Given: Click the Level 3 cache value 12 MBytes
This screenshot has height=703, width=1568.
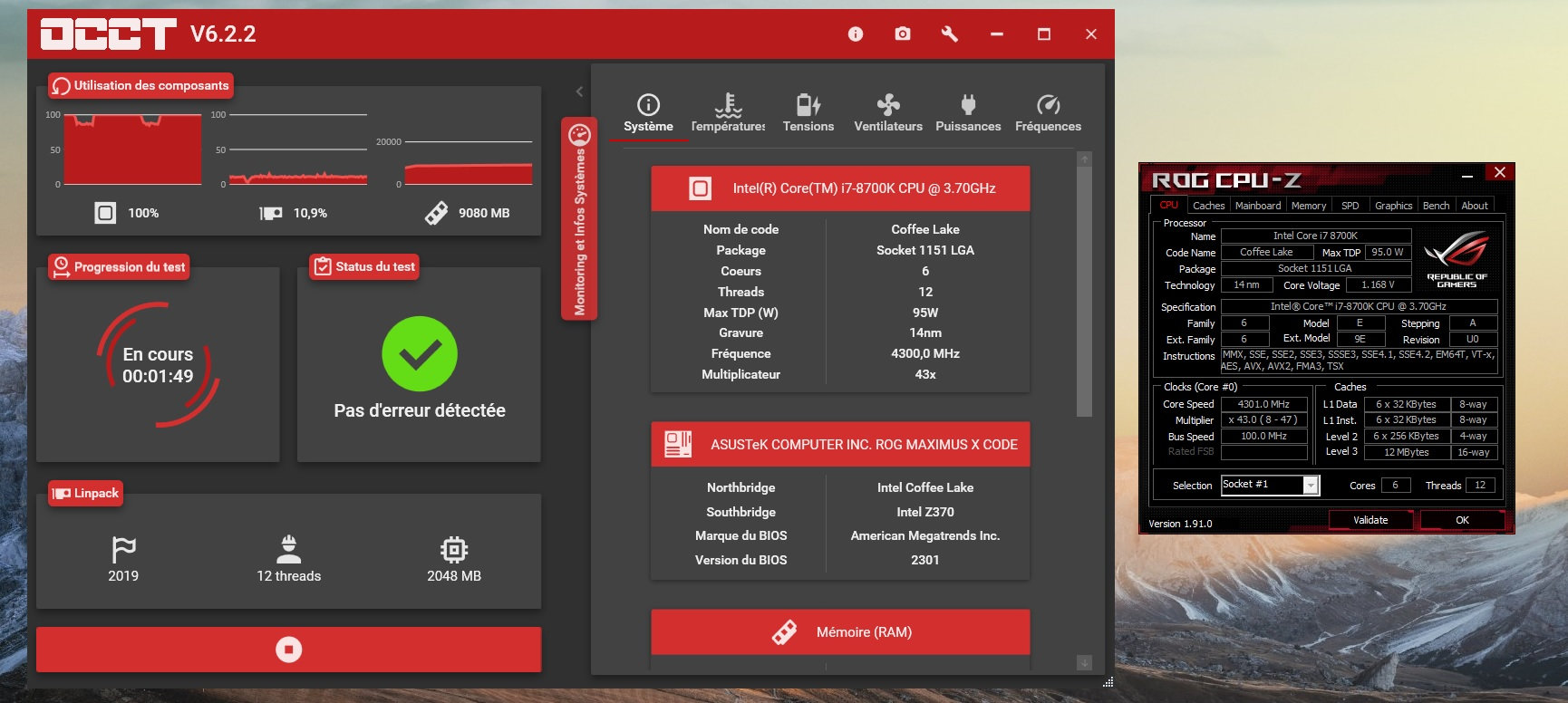Looking at the screenshot, I should coord(1407,452).
